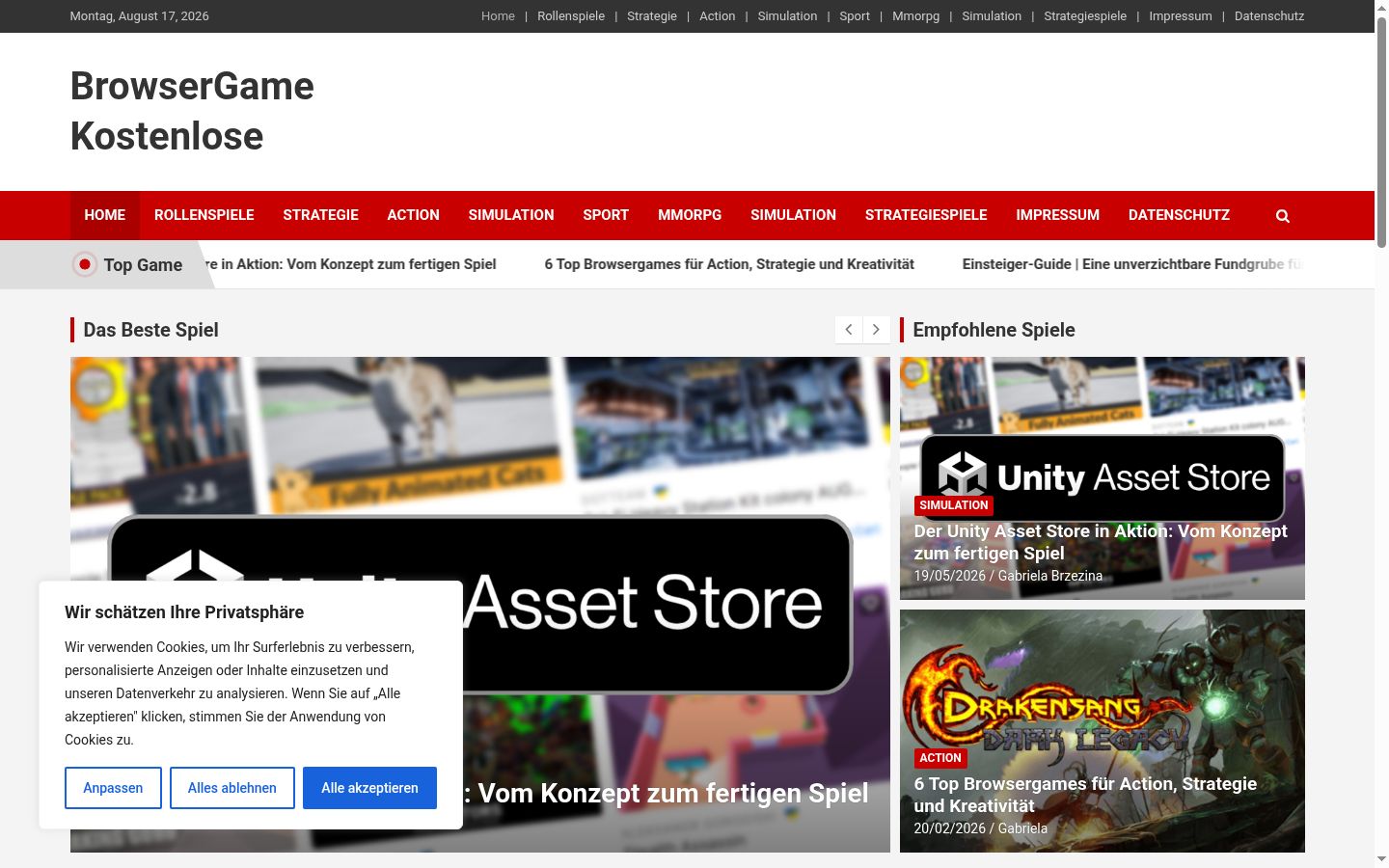Screen dimensions: 1389x868
Task: Click Home link in top bar
Action: point(498,16)
